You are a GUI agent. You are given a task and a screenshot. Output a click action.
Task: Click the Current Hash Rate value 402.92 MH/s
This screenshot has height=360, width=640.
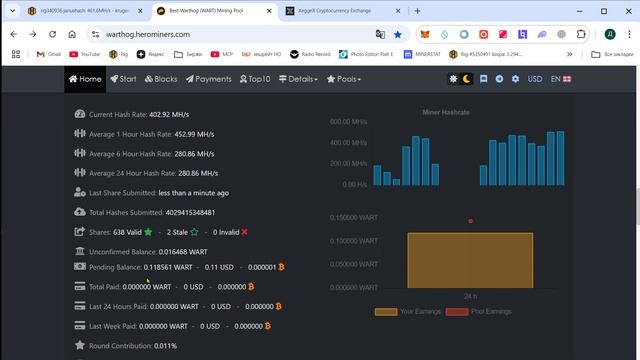click(x=169, y=115)
